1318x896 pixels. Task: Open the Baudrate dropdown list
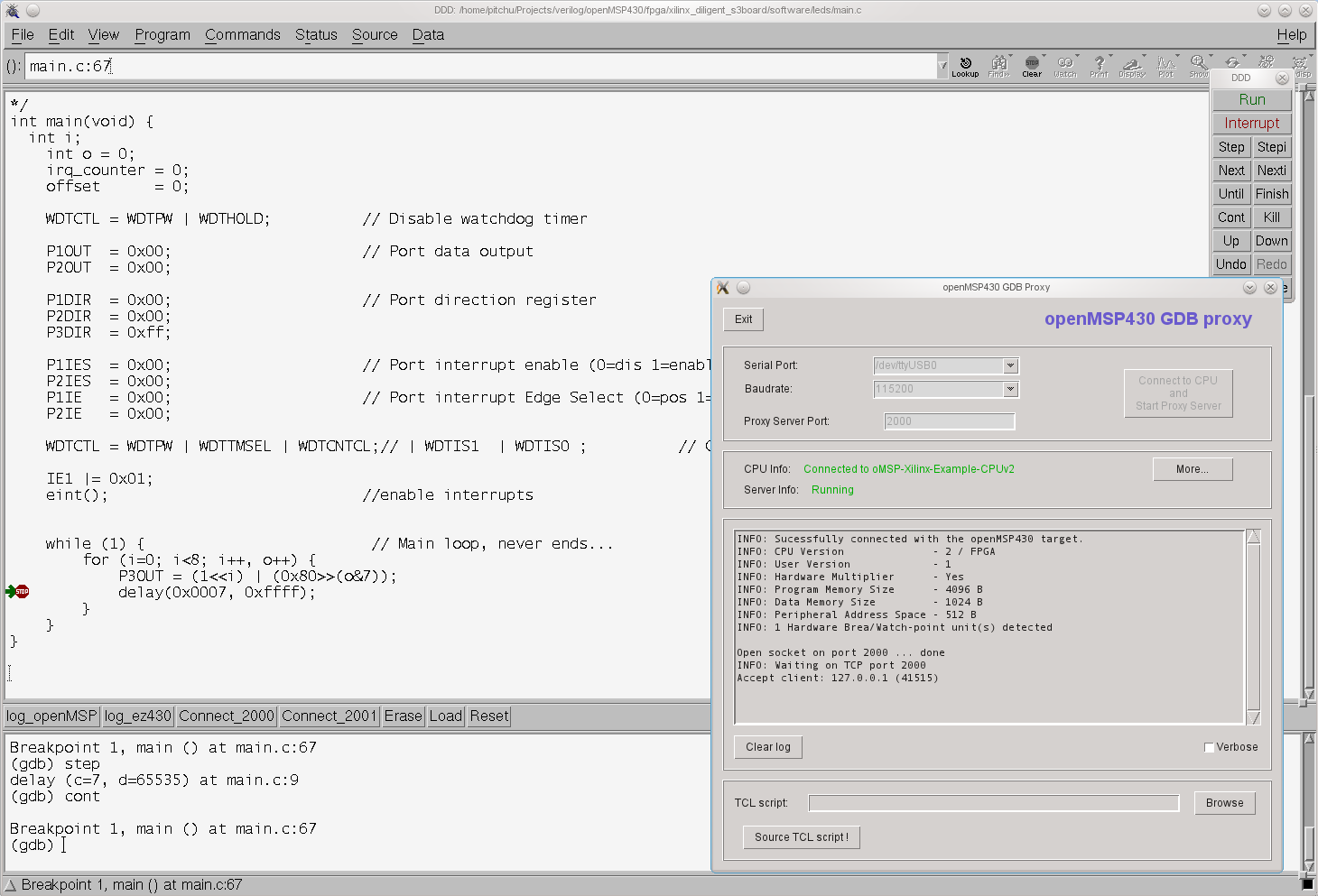tap(1010, 389)
